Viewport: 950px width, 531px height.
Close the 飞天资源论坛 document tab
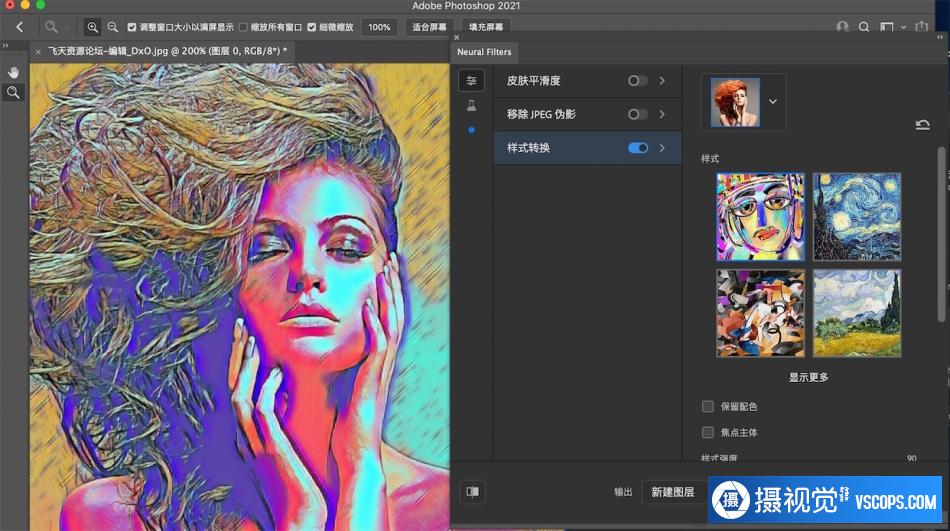pyautogui.click(x=38, y=52)
